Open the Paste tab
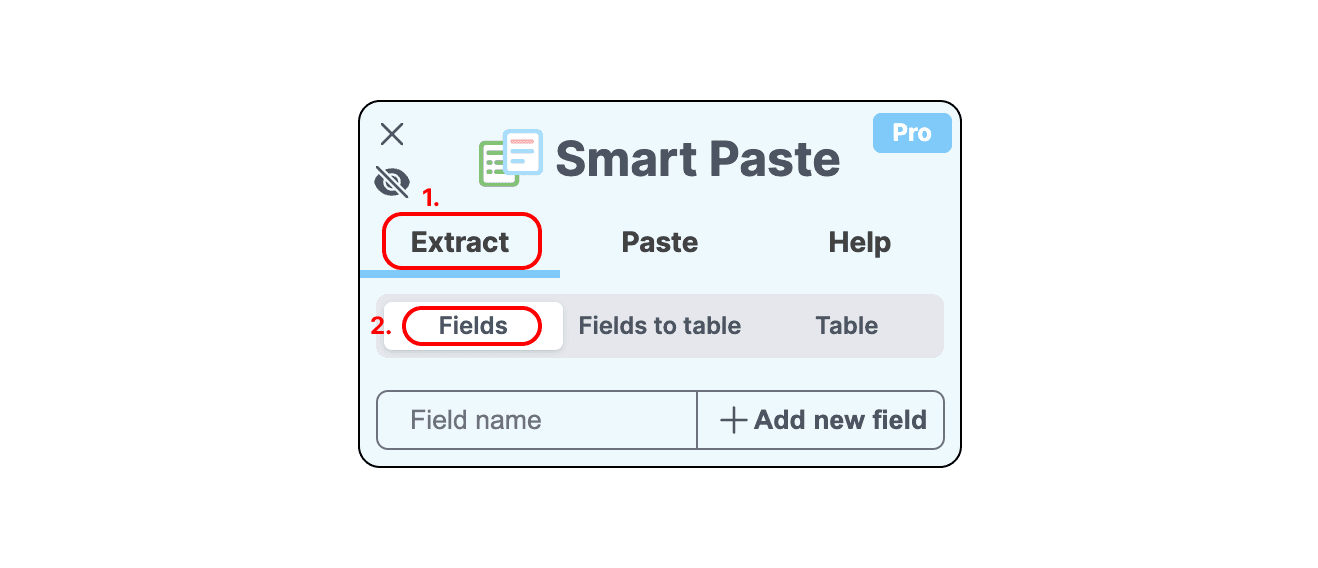Viewport: 1318px width, 568px height. [660, 242]
